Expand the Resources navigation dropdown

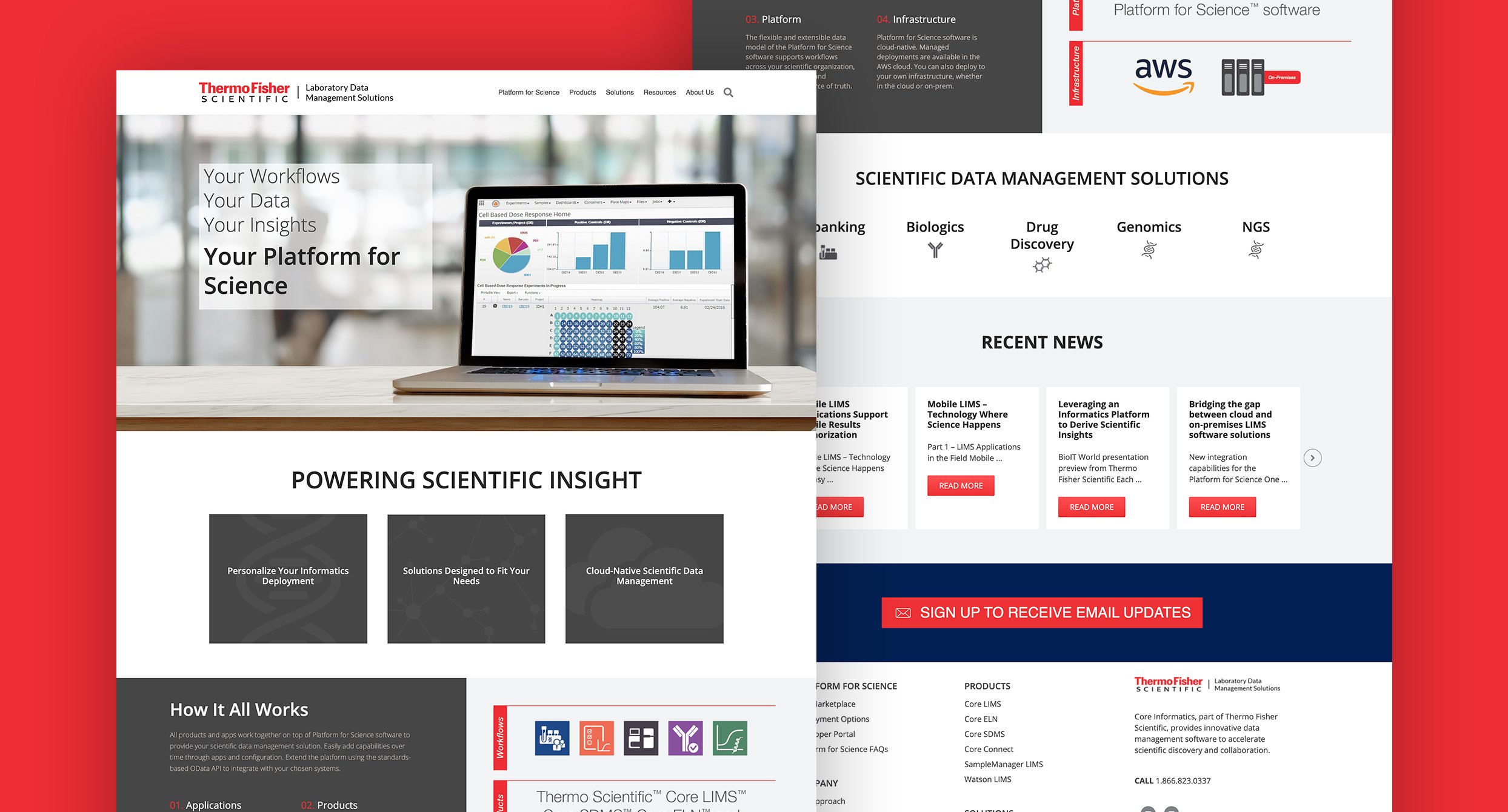658,92
